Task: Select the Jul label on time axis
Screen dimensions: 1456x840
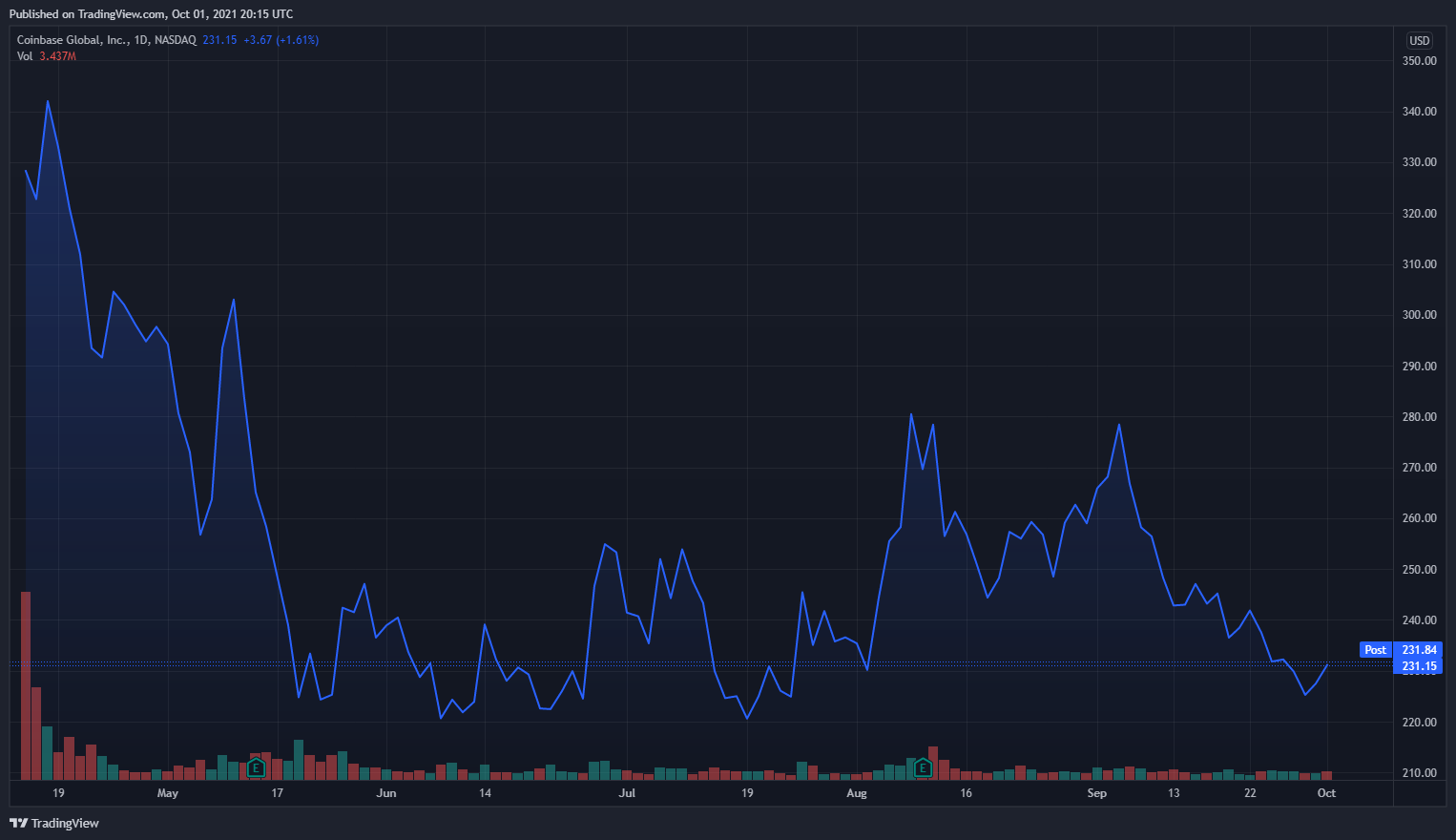Action: pyautogui.click(x=627, y=793)
